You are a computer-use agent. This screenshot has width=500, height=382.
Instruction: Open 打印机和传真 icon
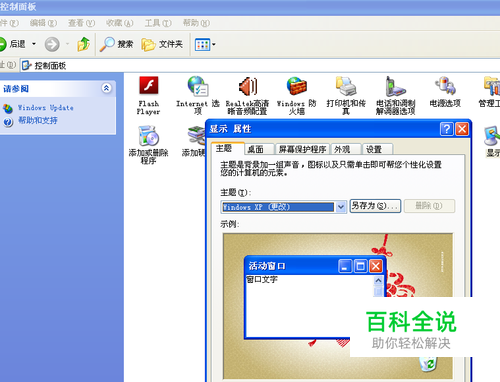(x=346, y=95)
